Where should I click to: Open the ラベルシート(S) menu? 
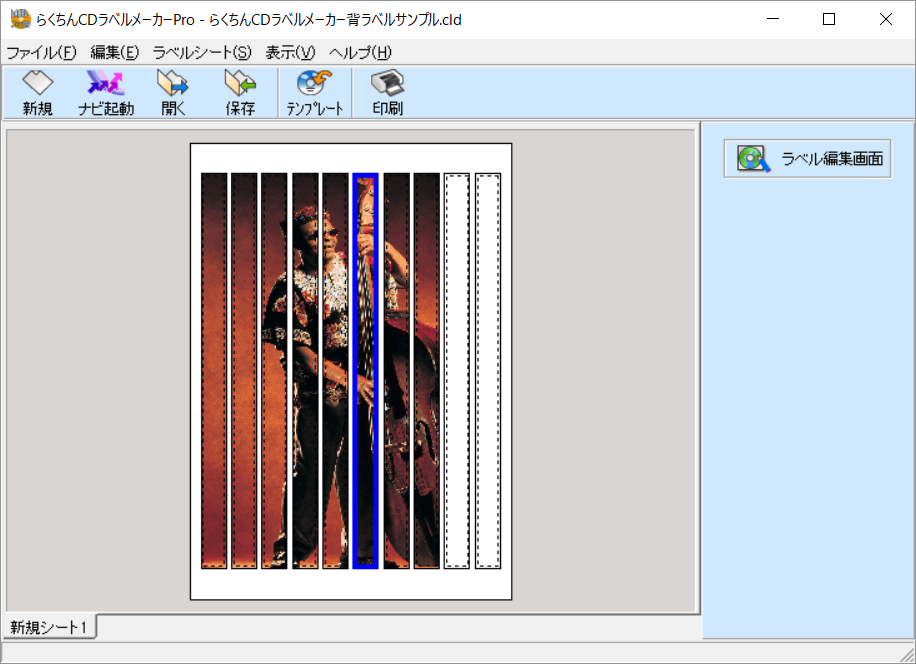202,53
